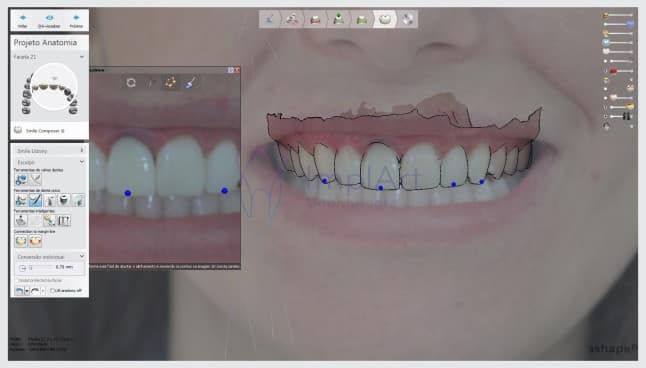Go to the next step with Próximo
Viewport: 646px width, 368px height.
[x=76, y=21]
